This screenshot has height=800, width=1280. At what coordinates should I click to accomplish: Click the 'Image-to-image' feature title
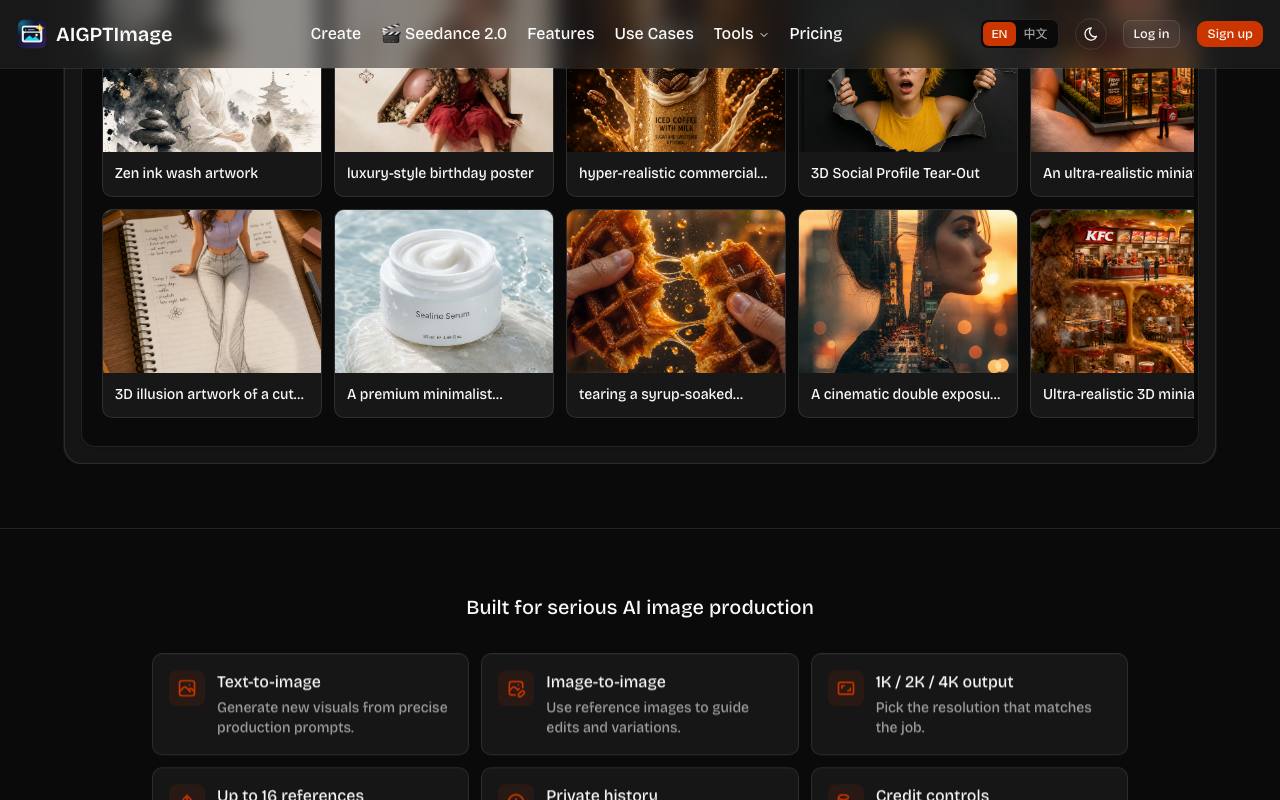(x=606, y=682)
